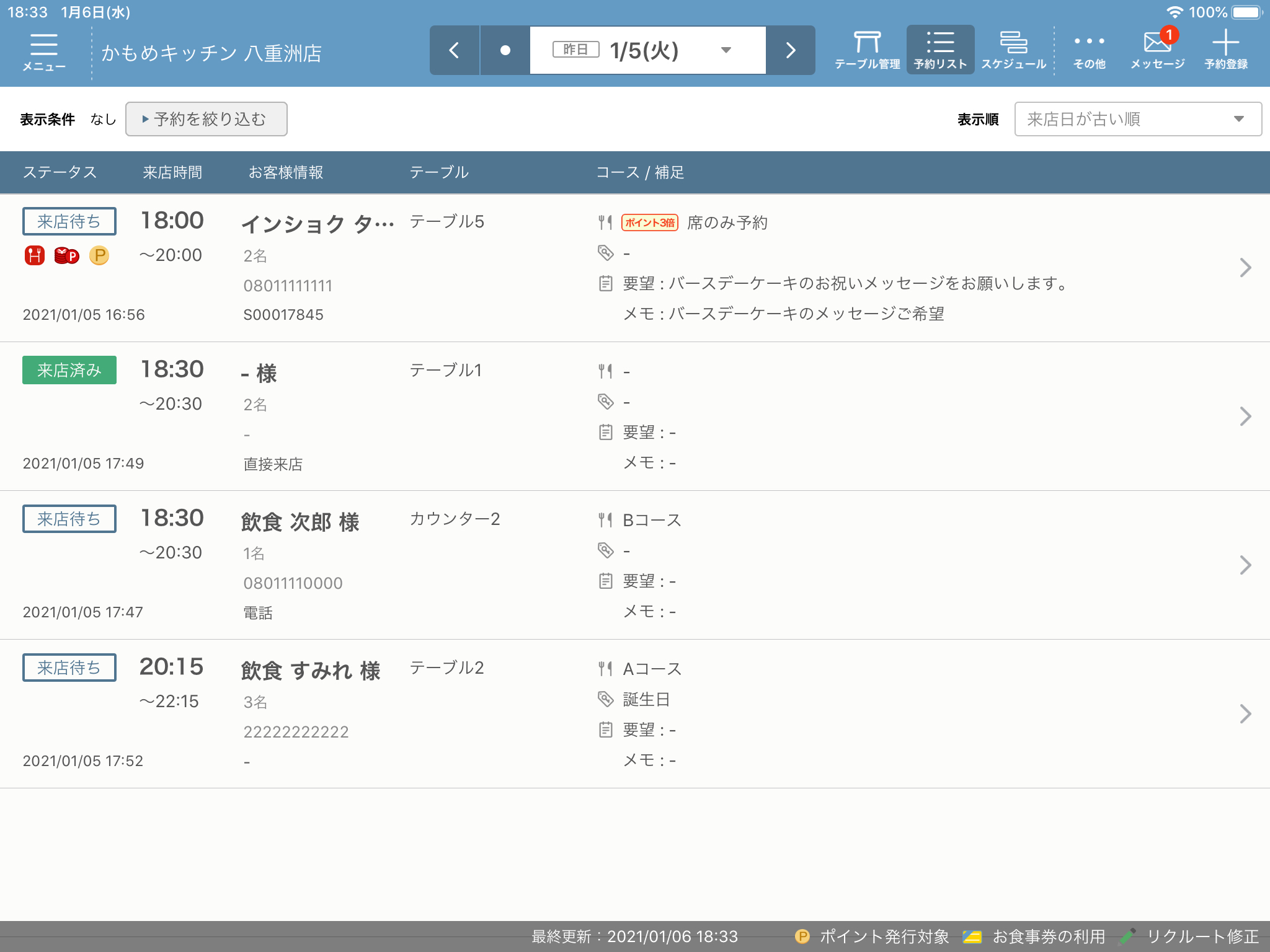Image resolution: width=1270 pixels, height=952 pixels.
Task: Click the 来店時間 column header
Action: [172, 172]
